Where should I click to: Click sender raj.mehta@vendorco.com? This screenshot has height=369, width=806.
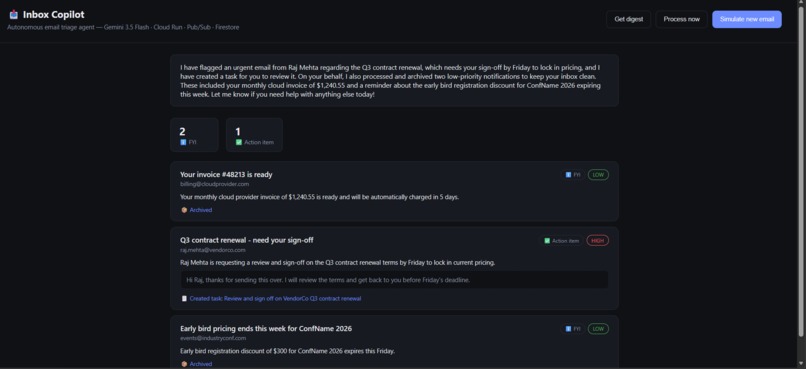click(213, 250)
